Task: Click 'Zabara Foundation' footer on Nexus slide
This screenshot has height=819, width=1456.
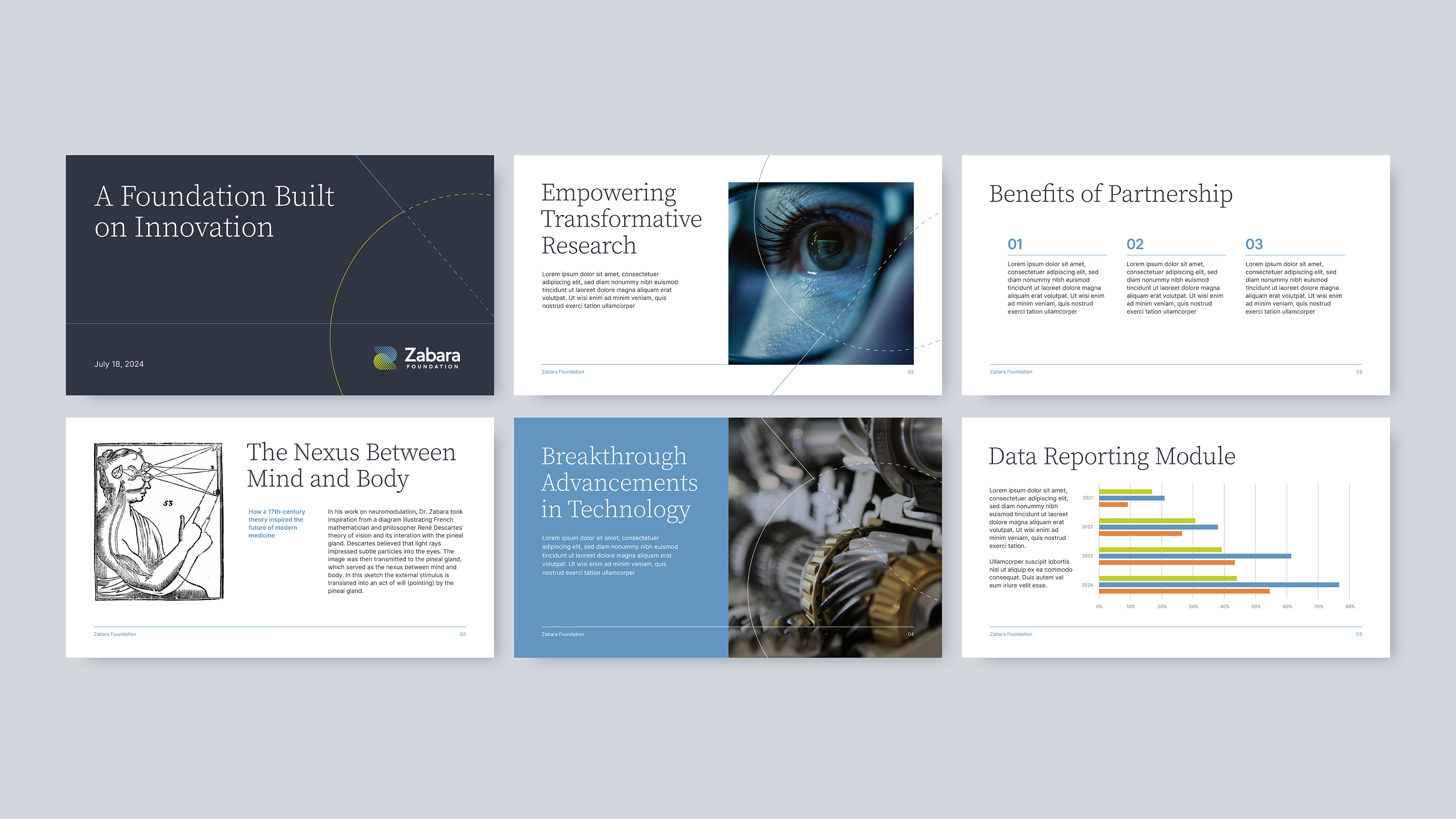Action: [115, 634]
